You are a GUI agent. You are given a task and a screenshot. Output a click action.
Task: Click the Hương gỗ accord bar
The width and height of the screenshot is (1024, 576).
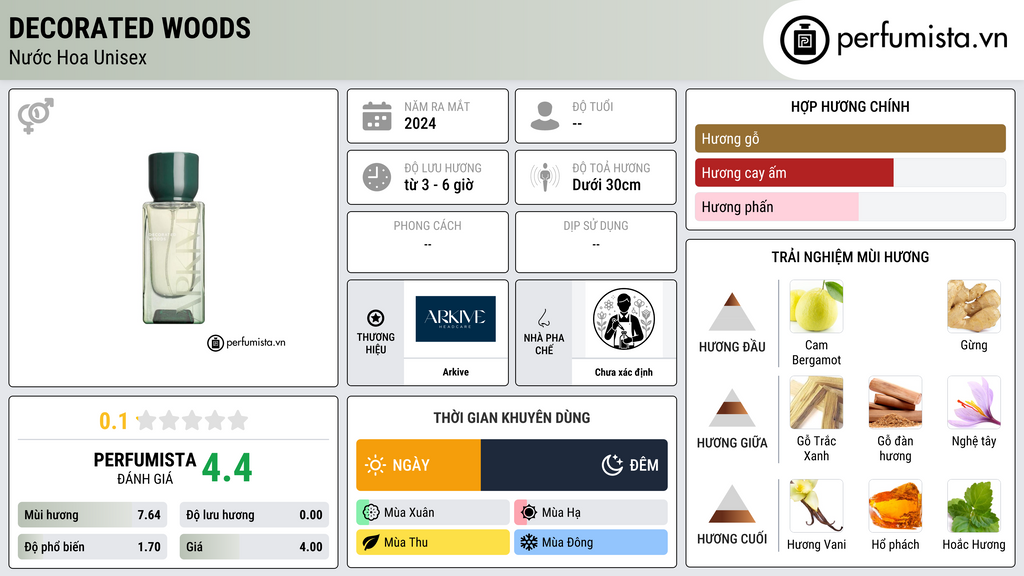click(x=850, y=138)
